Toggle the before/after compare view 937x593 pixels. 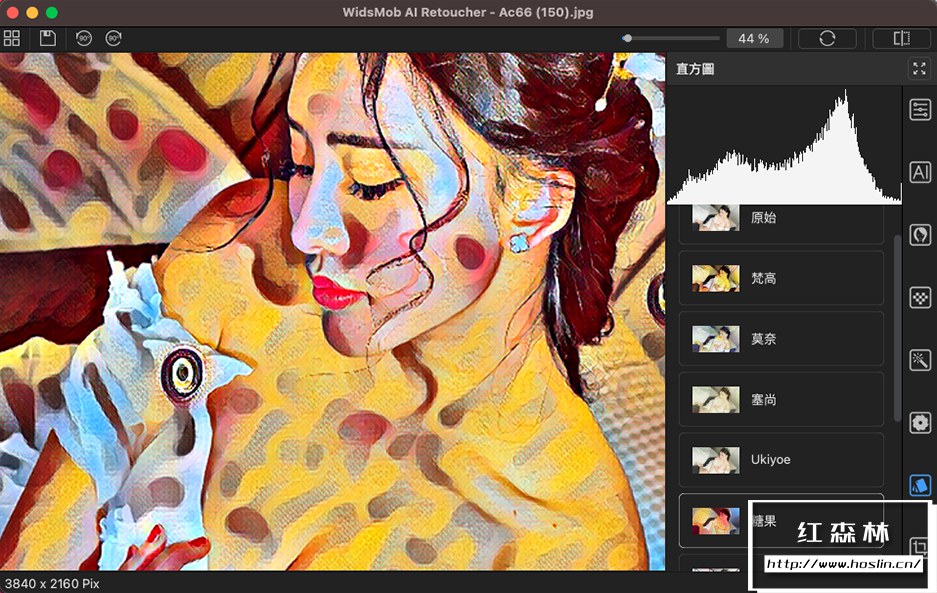(x=901, y=38)
